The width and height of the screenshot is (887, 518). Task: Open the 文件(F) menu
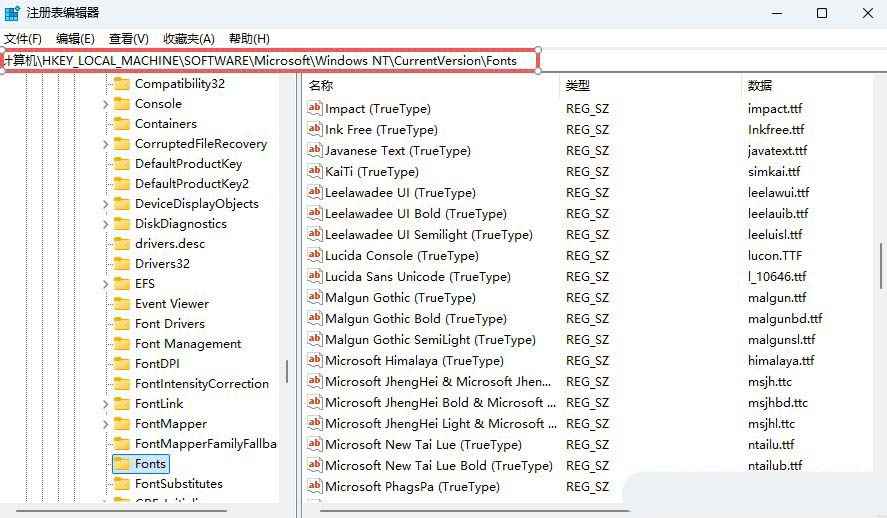click(x=23, y=38)
